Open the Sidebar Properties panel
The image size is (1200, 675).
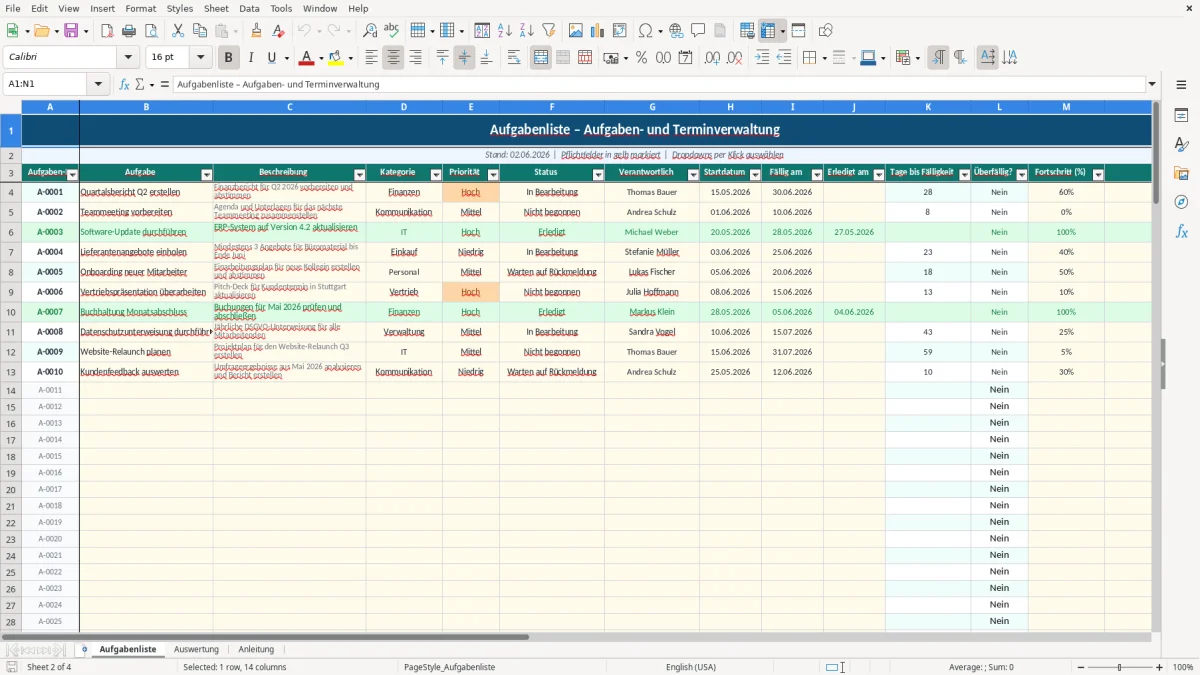[x=1181, y=116]
